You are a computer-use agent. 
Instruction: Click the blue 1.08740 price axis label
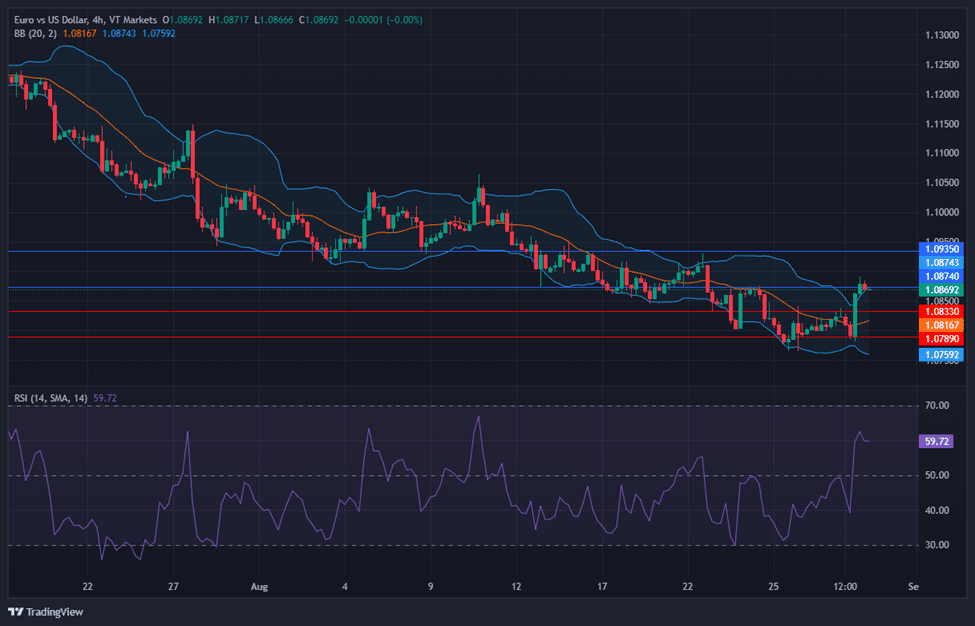(x=942, y=276)
